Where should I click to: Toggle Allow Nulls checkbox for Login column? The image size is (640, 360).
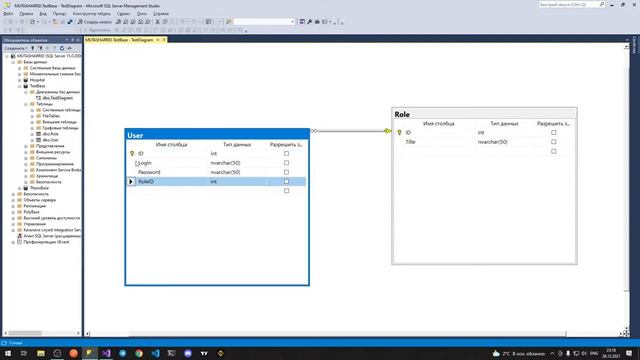(x=287, y=163)
